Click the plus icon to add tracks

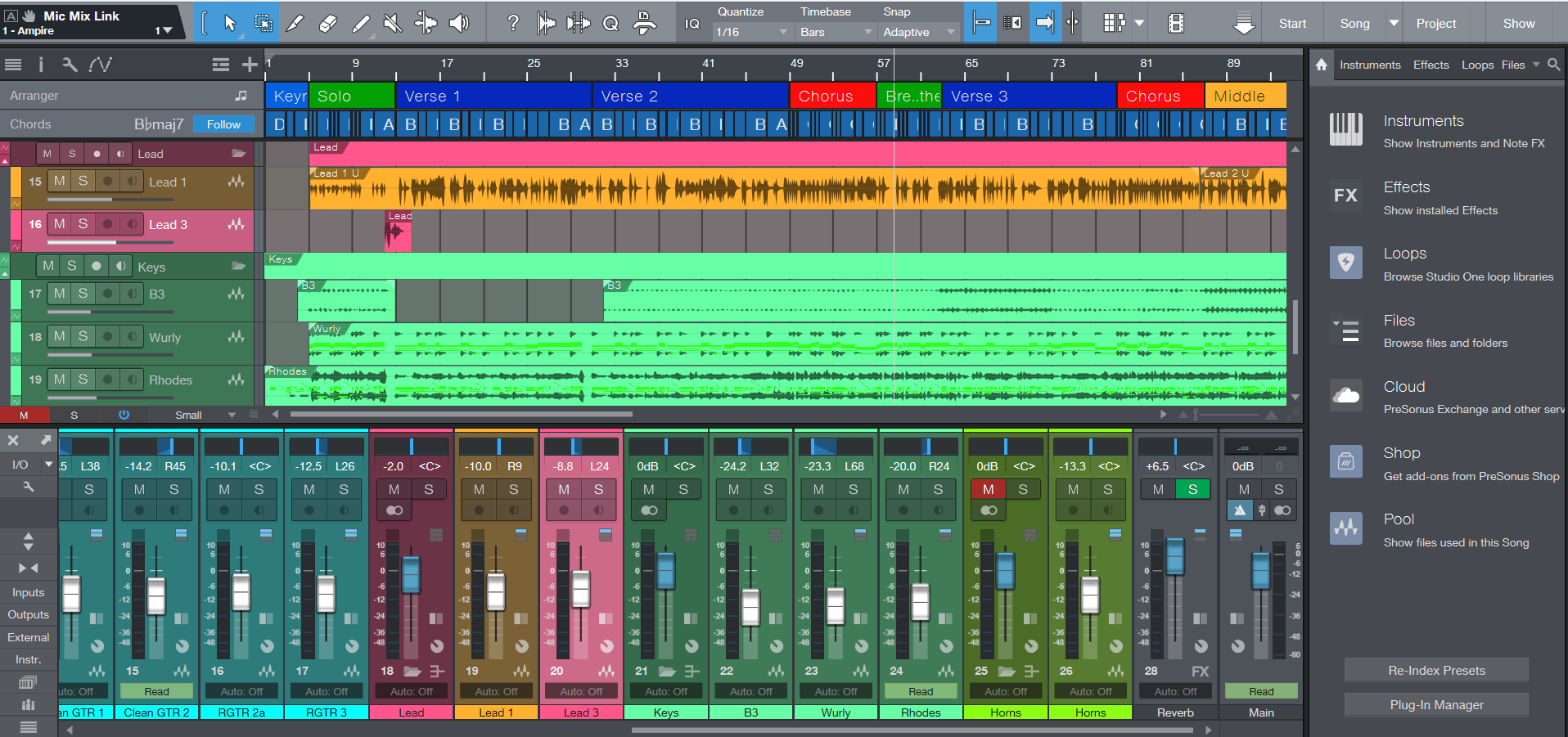click(x=250, y=65)
